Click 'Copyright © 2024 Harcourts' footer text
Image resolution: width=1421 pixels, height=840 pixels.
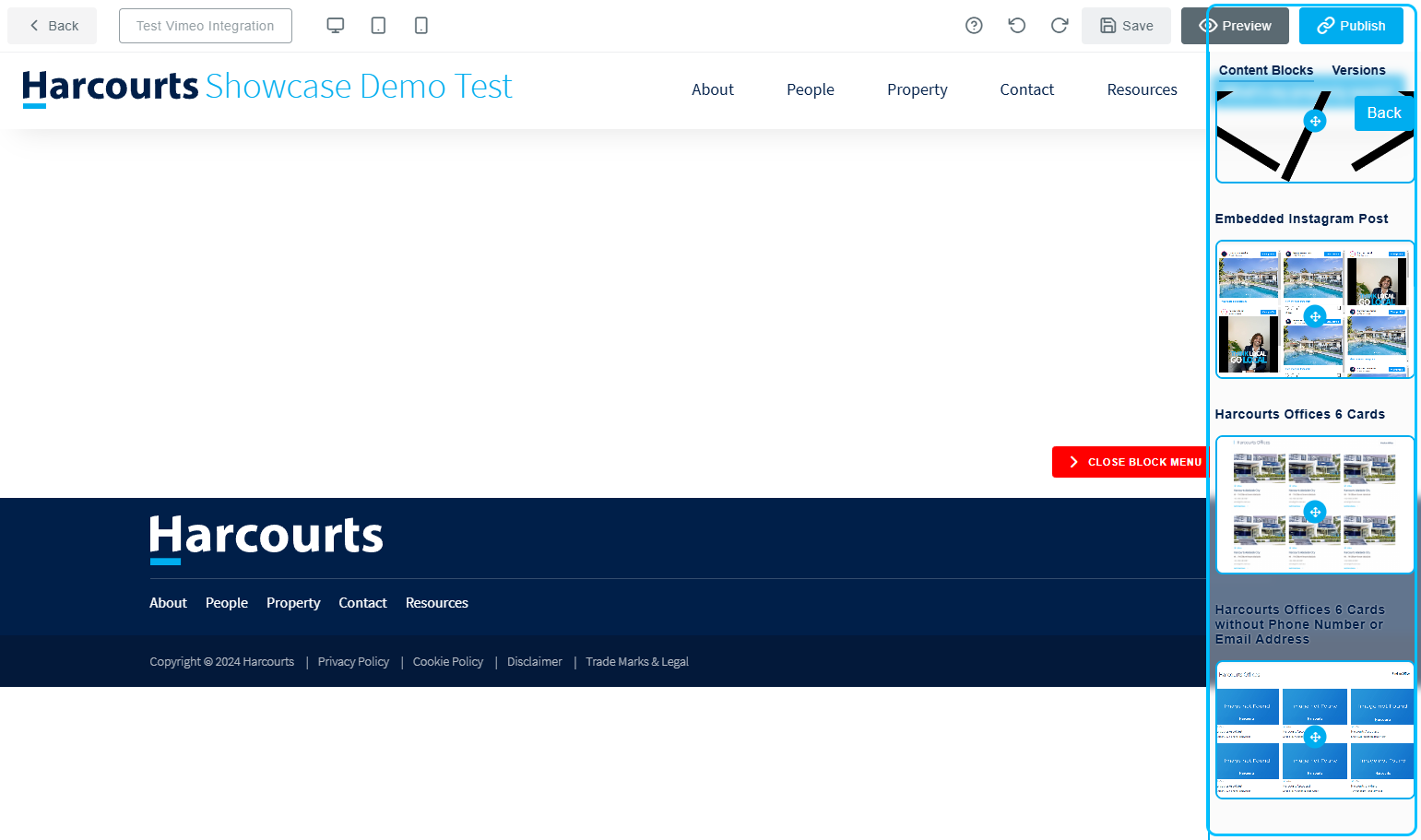(x=222, y=662)
